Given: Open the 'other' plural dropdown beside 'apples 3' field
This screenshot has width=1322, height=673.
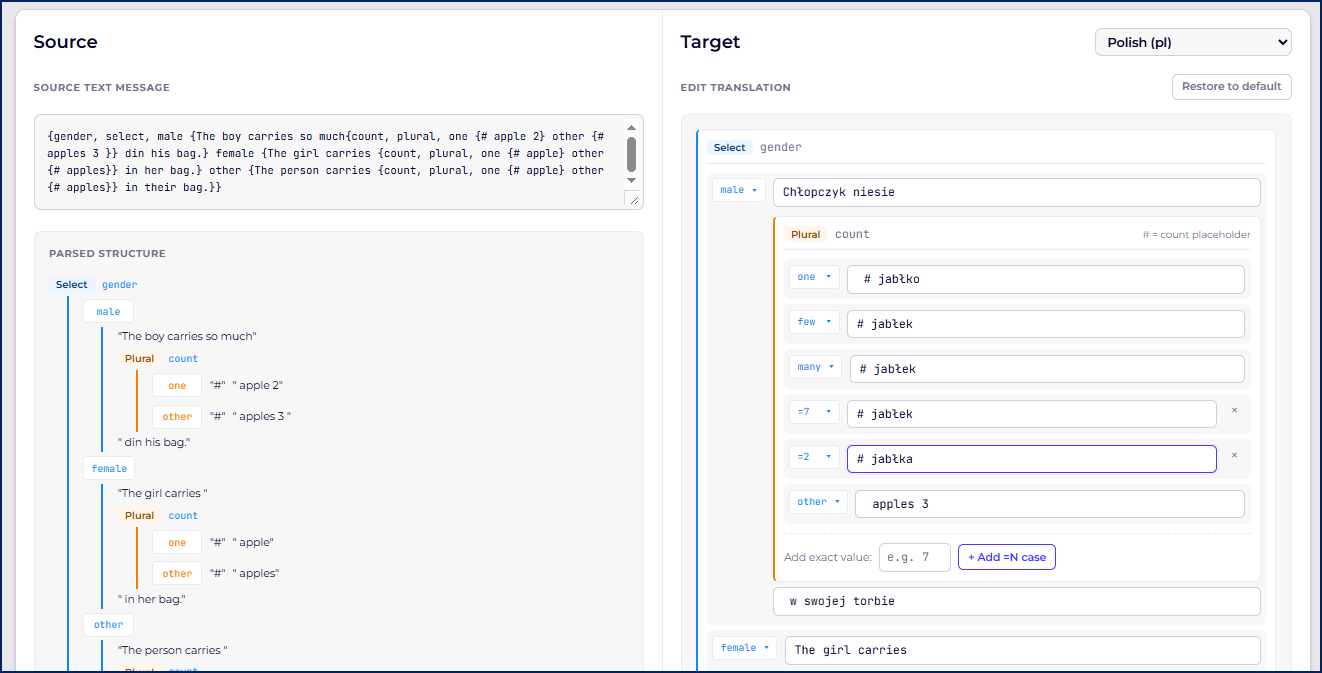Looking at the screenshot, I should click(818, 502).
